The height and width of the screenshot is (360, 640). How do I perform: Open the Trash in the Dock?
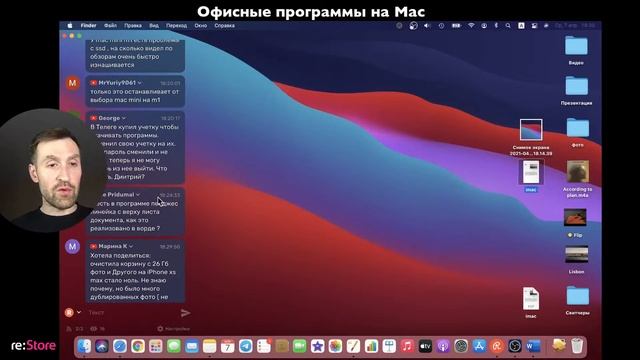[x=577, y=346]
